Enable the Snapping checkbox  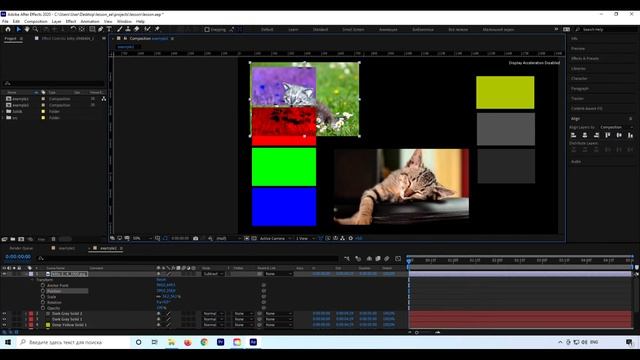[207, 29]
